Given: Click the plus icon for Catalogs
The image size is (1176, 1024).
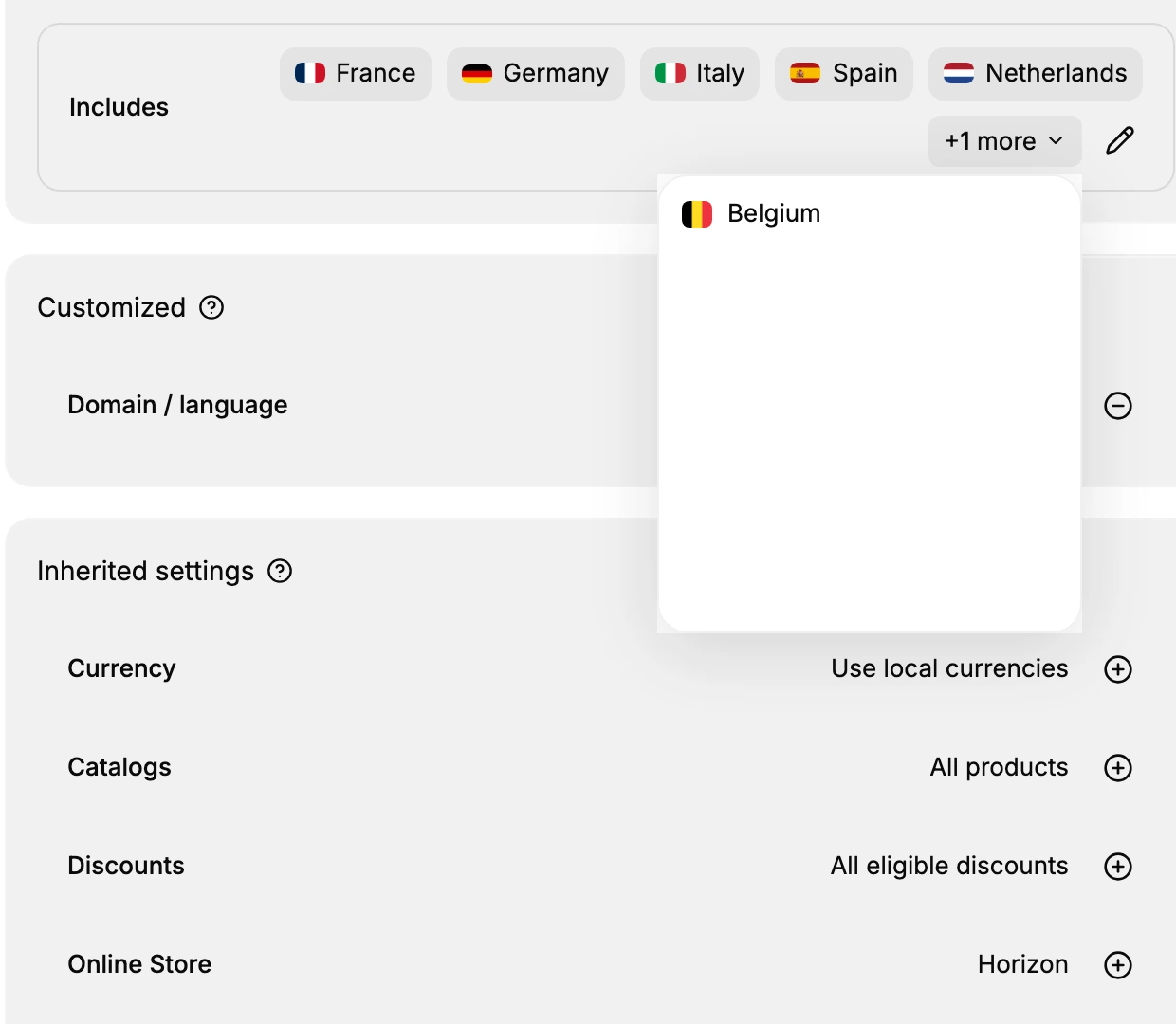Looking at the screenshot, I should pos(1118,768).
